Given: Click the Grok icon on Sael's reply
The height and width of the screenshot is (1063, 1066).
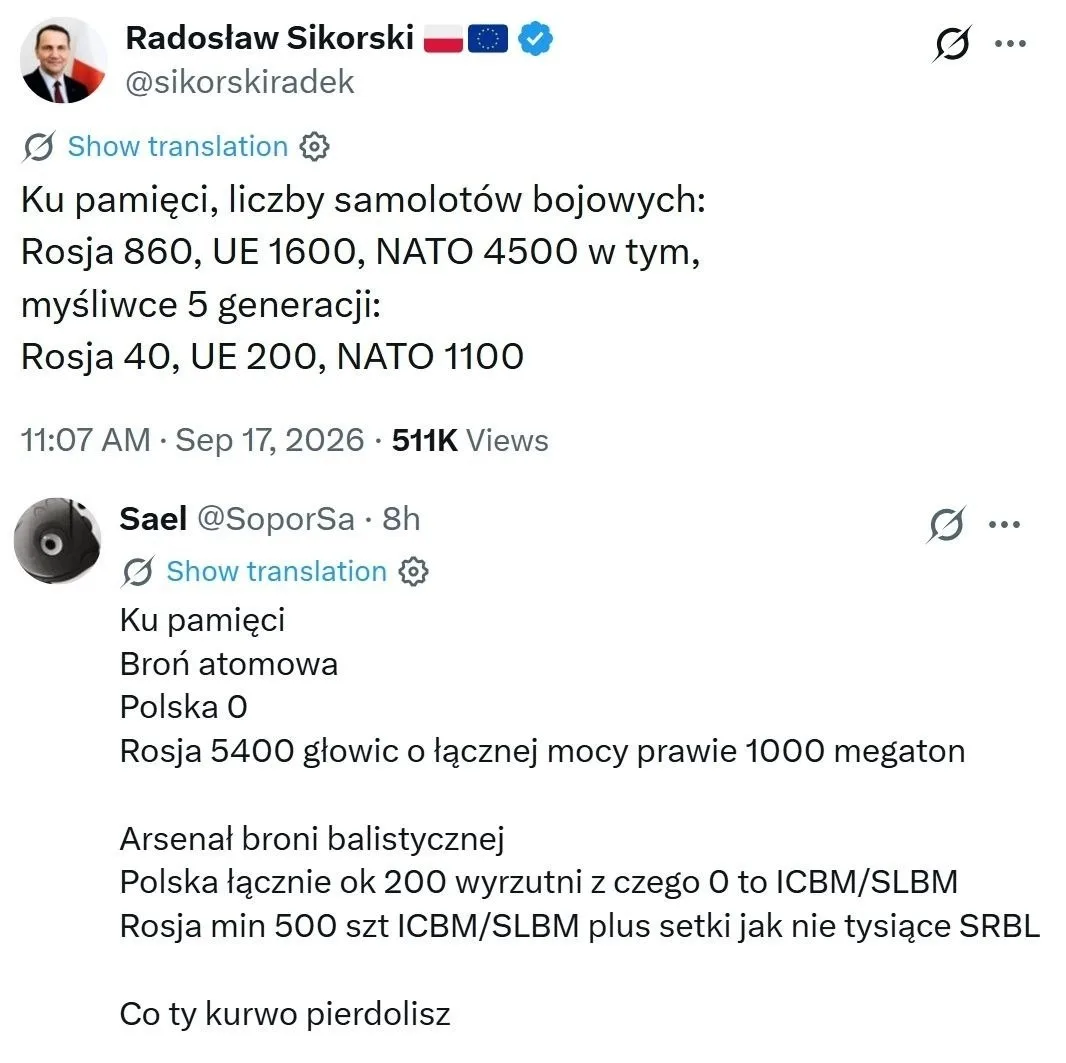Looking at the screenshot, I should (946, 525).
